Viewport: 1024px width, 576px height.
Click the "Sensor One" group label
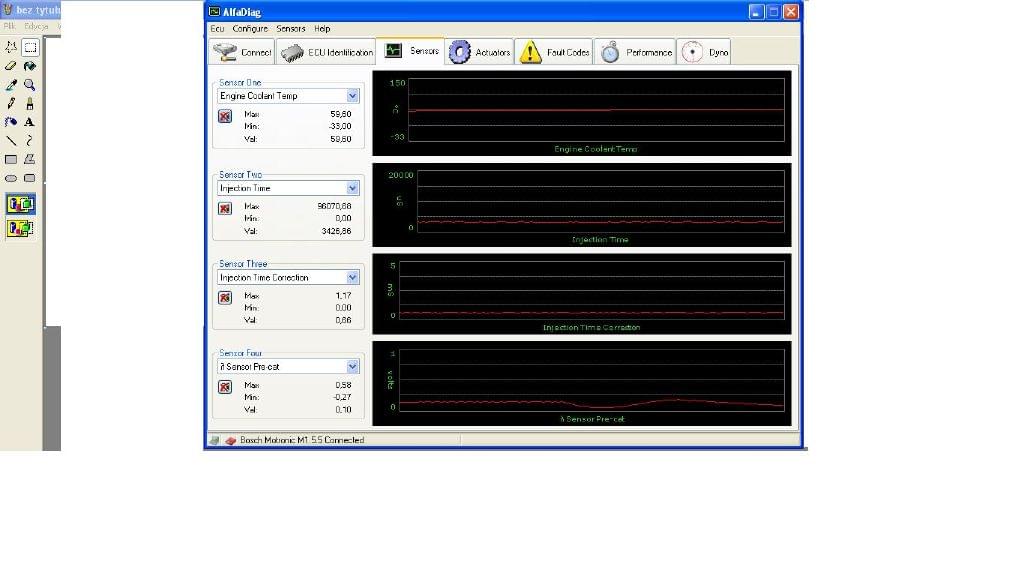pos(240,83)
